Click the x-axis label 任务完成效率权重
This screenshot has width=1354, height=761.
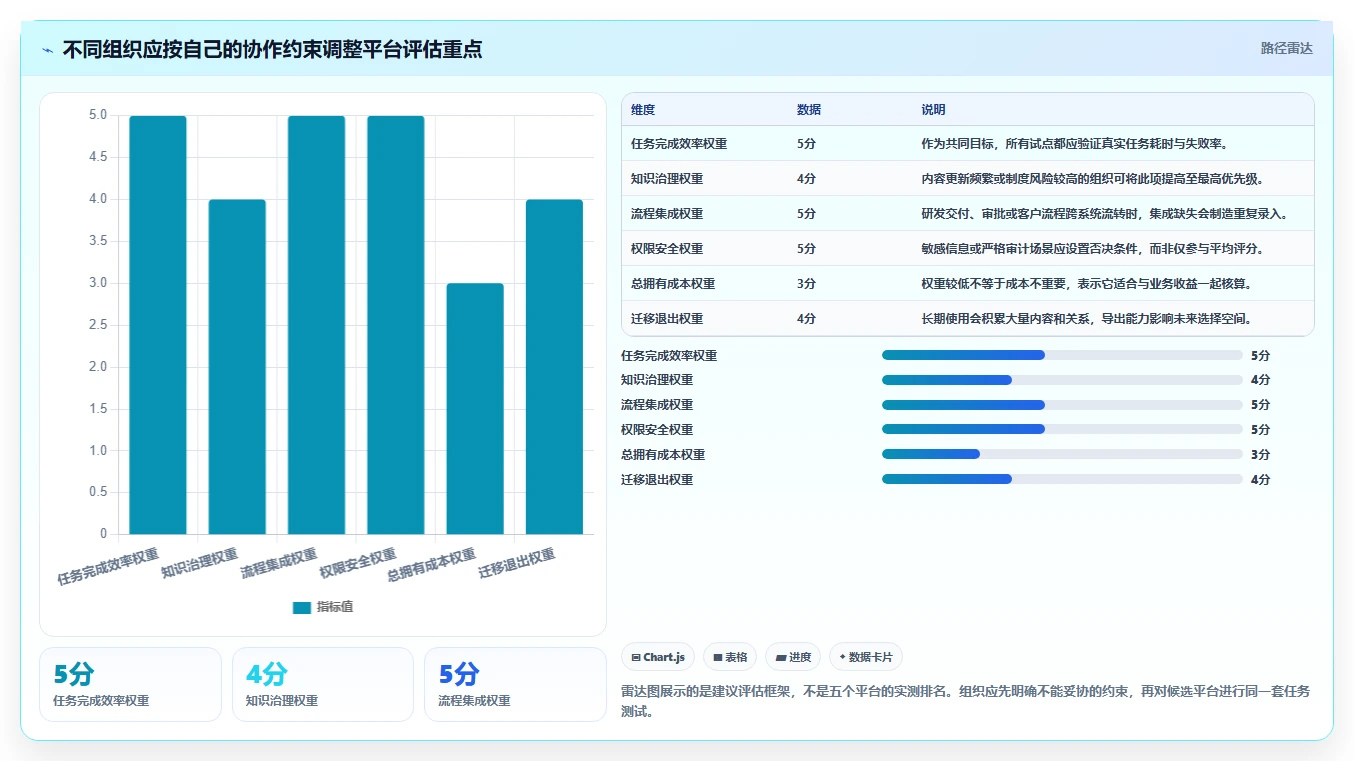pyautogui.click(x=108, y=566)
